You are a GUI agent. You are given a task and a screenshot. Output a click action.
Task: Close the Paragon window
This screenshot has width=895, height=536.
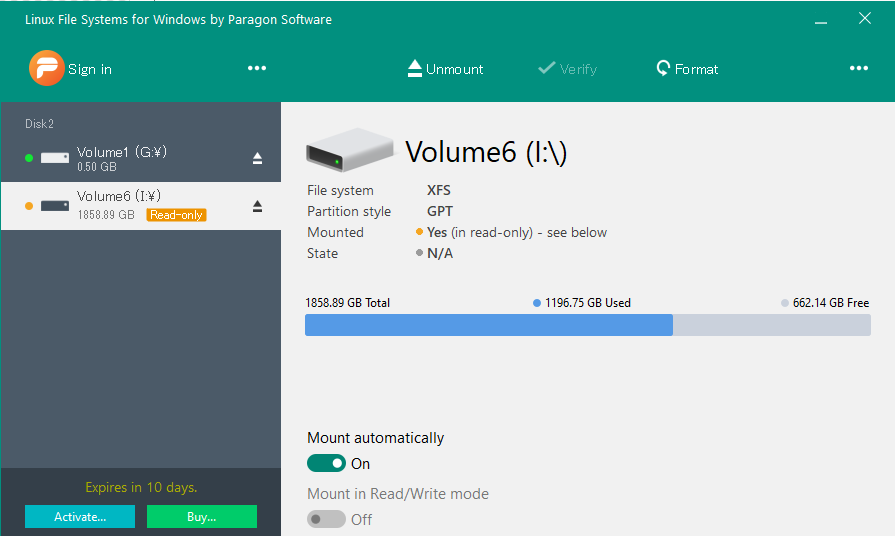coord(865,18)
